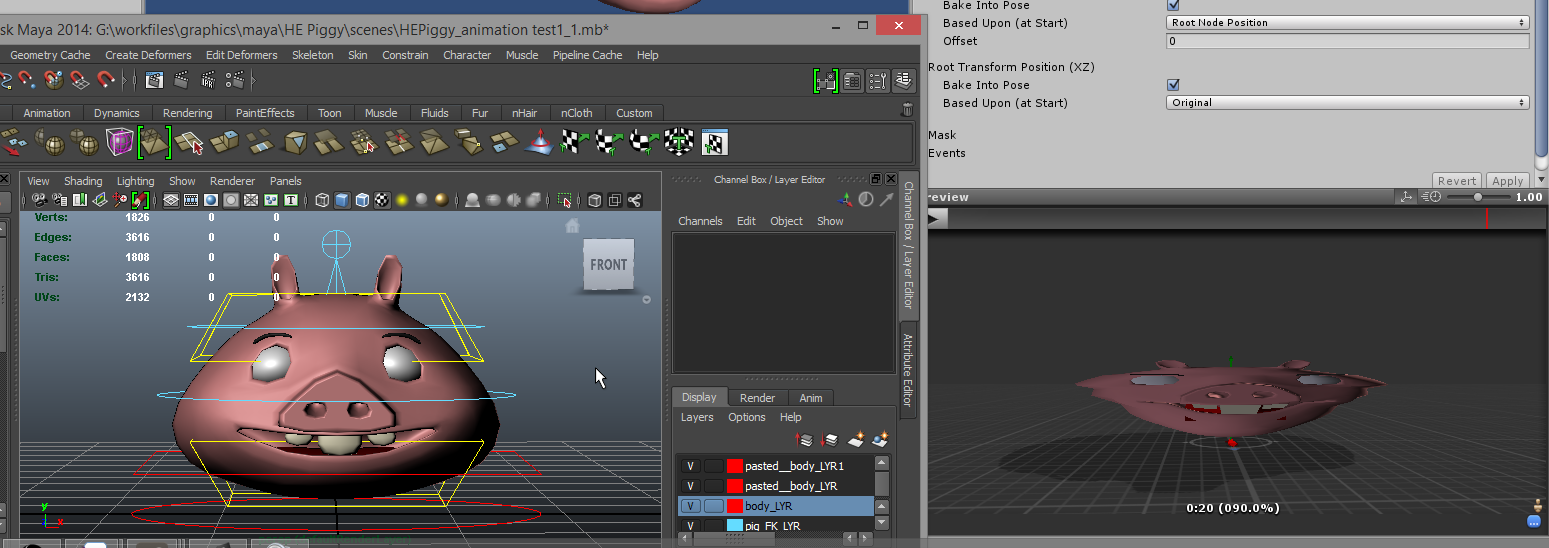This screenshot has width=1549, height=548.
Task: Toggle display type box of pasted__body_LYR layer
Action: 713,486
